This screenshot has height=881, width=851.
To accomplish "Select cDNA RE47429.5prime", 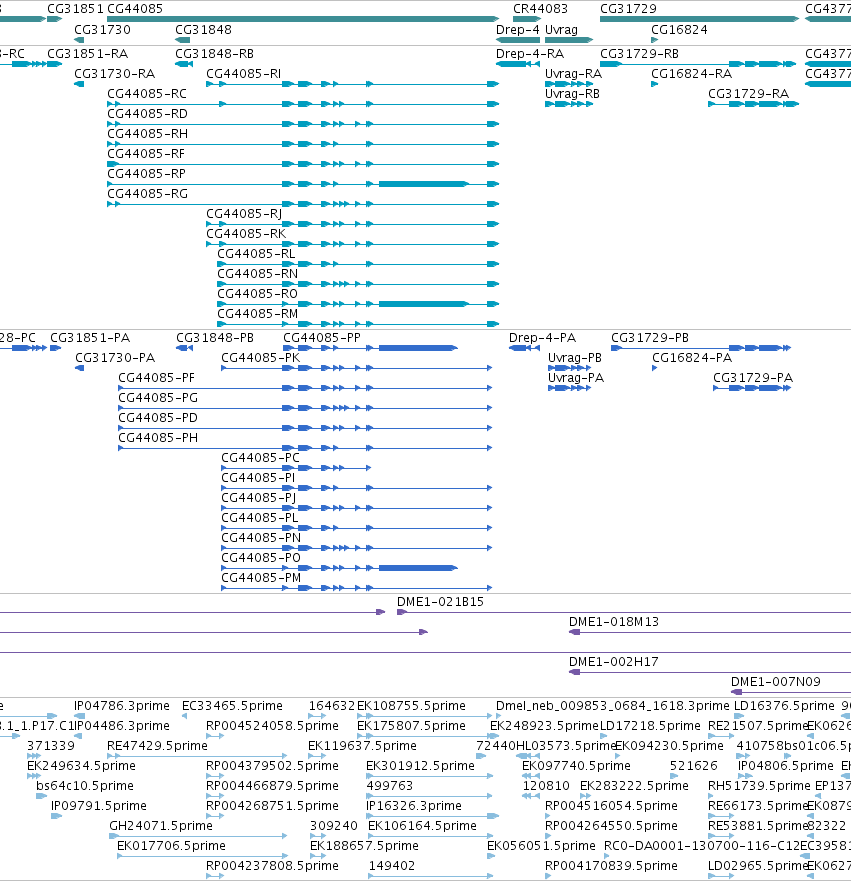I will (x=157, y=746).
